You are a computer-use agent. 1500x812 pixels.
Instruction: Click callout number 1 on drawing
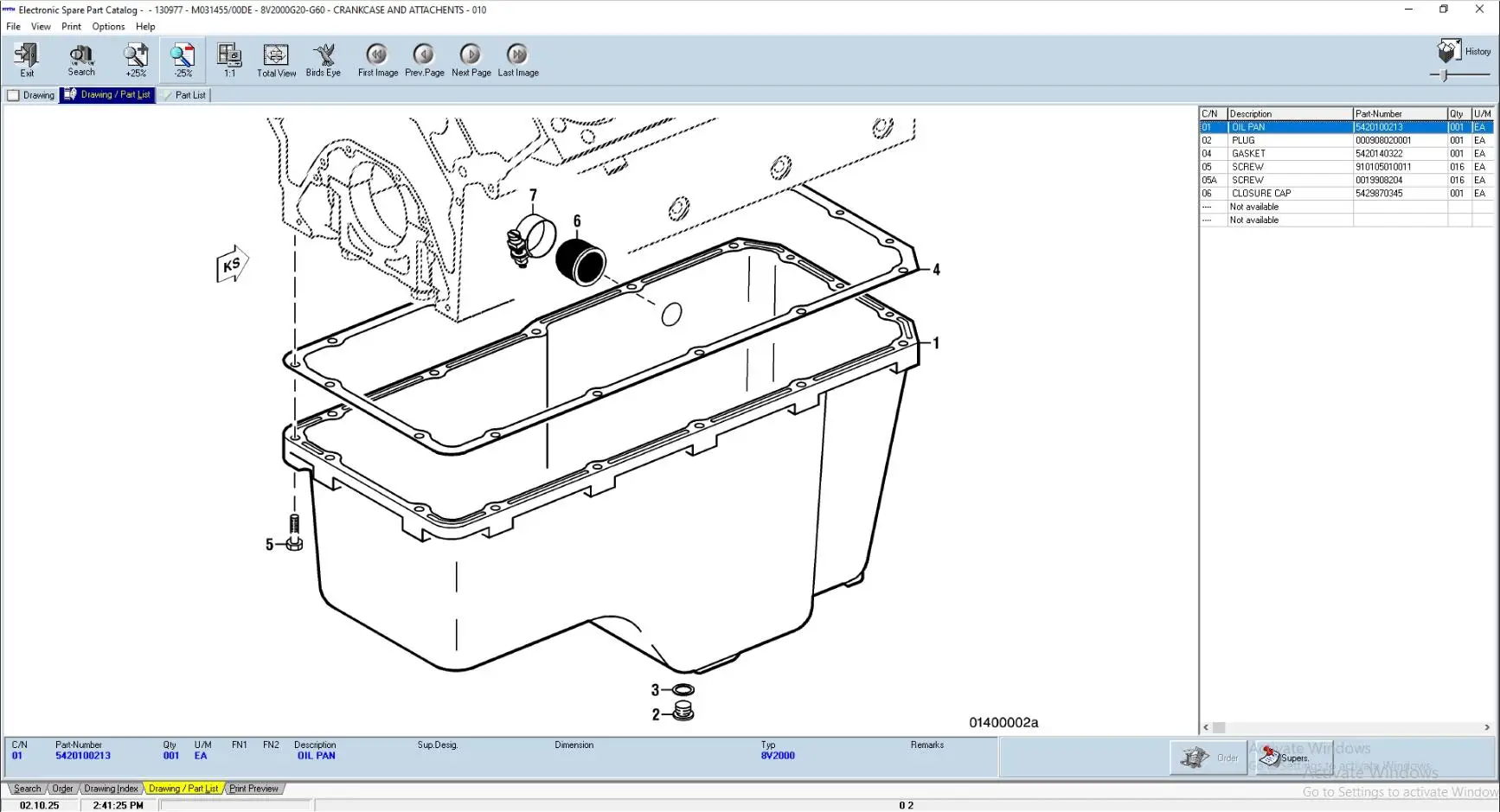point(936,343)
